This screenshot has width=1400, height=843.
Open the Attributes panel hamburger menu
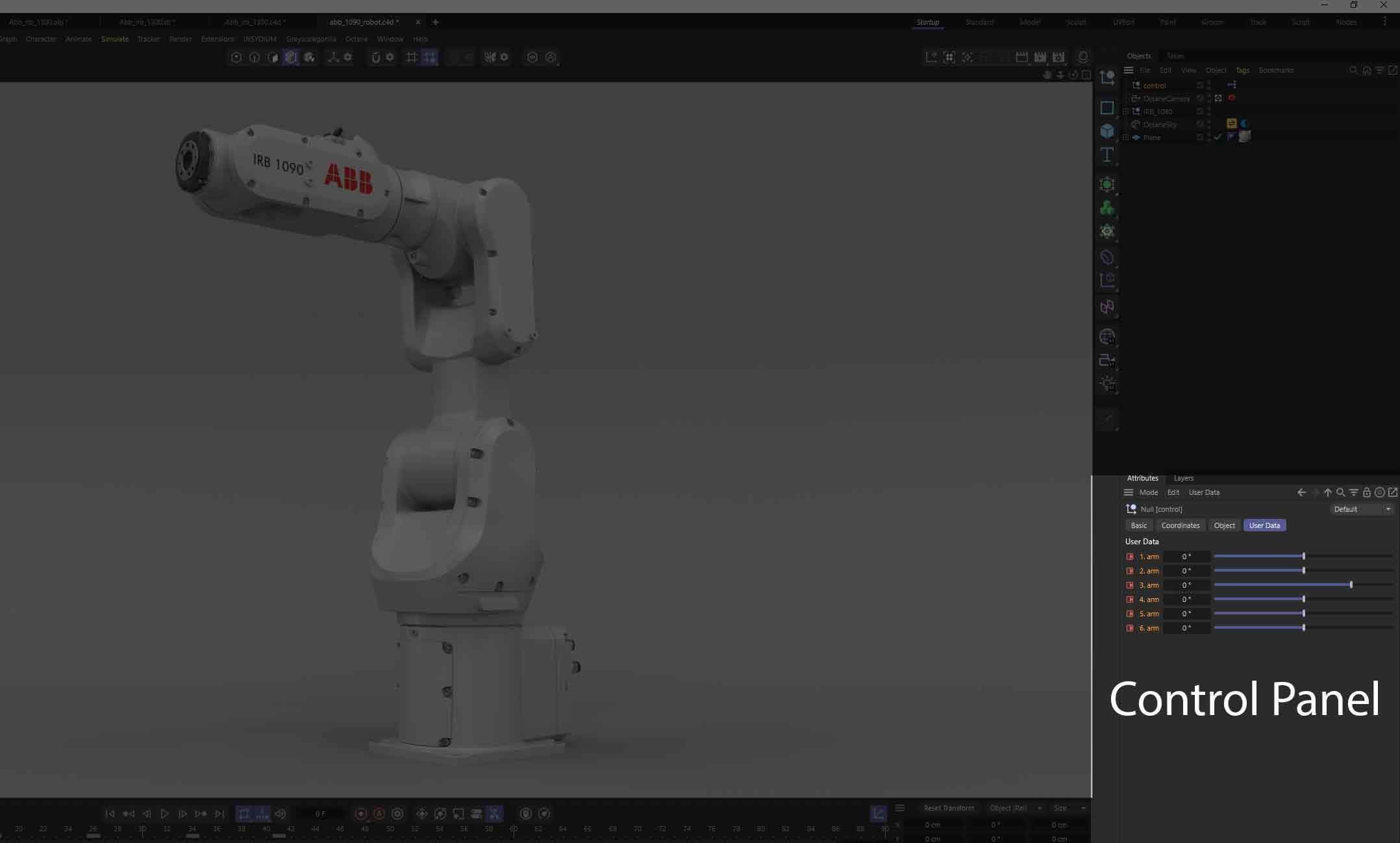point(1129,492)
